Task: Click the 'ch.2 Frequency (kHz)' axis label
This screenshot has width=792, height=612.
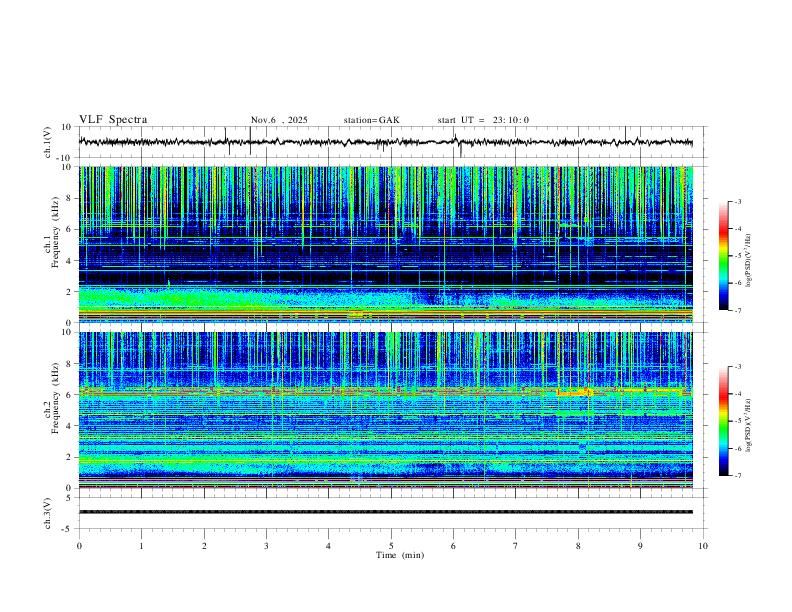Action: tap(52, 397)
